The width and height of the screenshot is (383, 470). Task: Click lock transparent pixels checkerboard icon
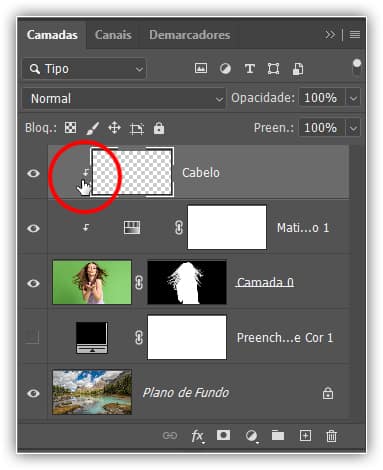point(70,128)
